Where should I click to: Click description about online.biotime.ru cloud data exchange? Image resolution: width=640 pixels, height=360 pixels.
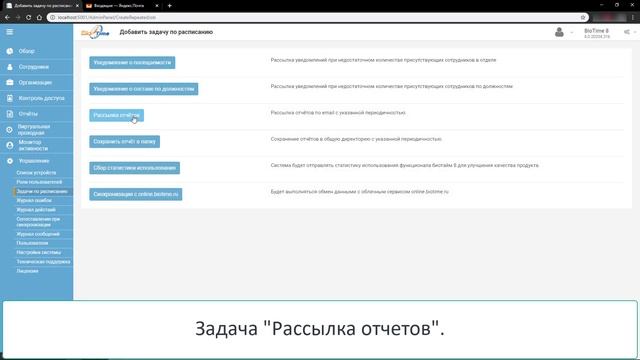tap(360, 192)
